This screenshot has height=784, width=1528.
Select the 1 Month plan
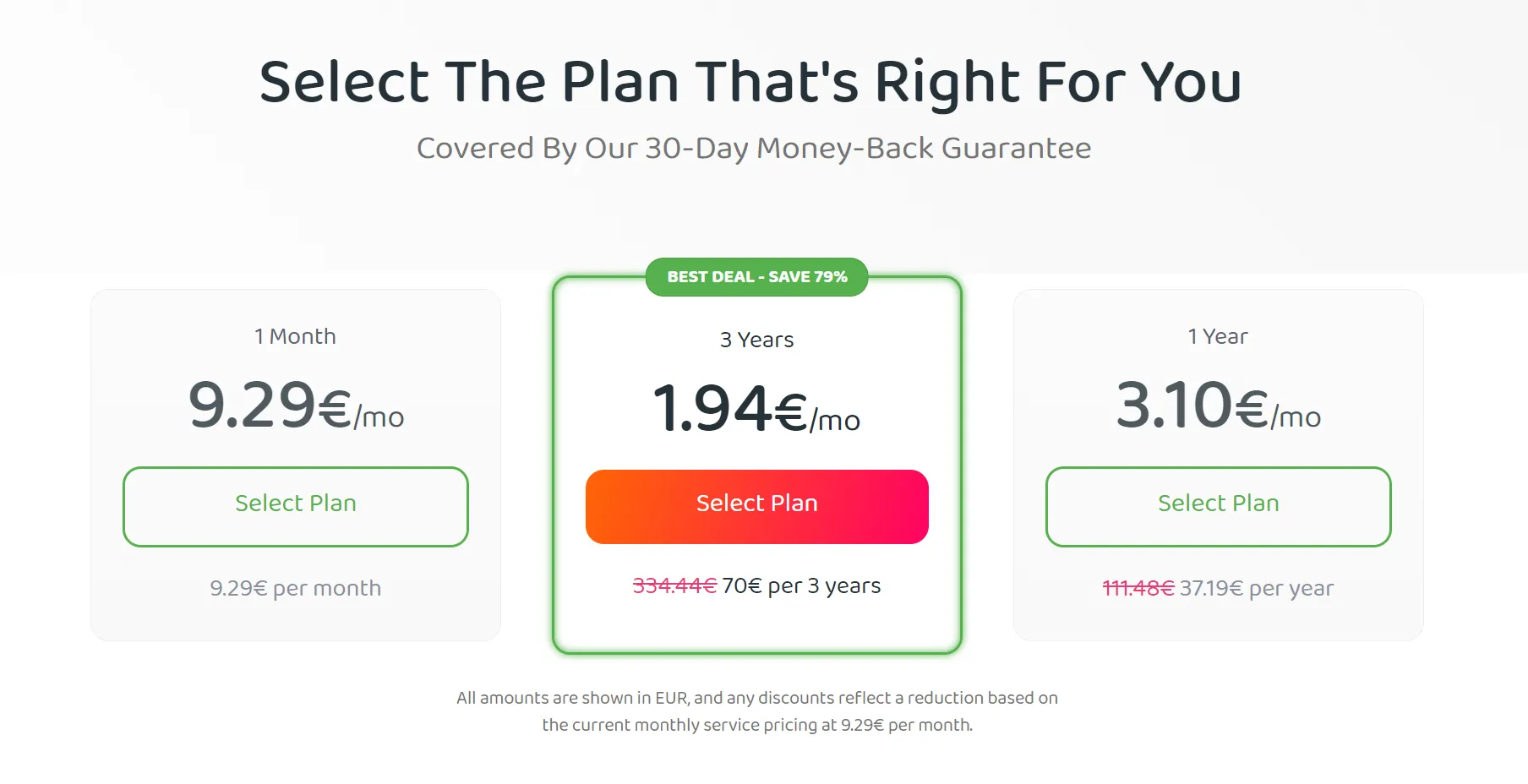(x=295, y=506)
